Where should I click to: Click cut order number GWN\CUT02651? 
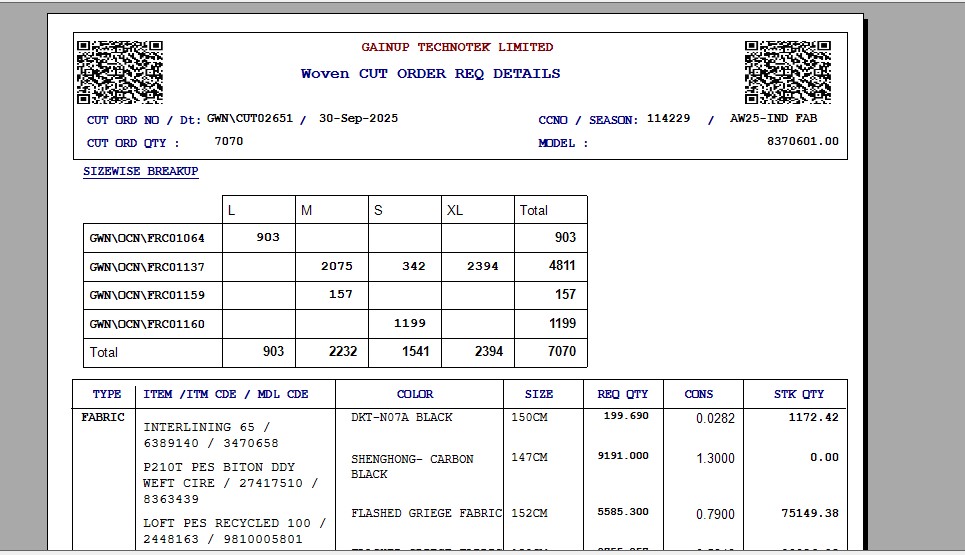pyautogui.click(x=250, y=118)
